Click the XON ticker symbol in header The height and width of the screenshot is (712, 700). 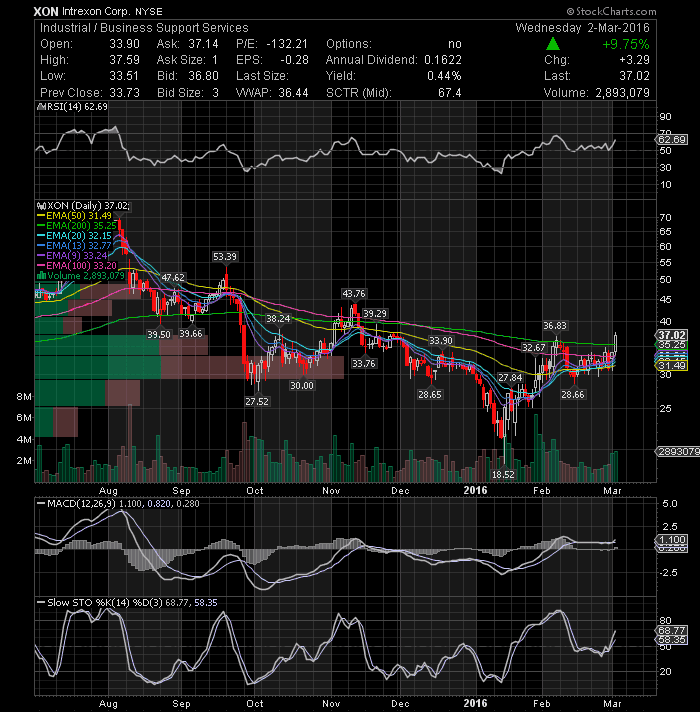[46, 11]
